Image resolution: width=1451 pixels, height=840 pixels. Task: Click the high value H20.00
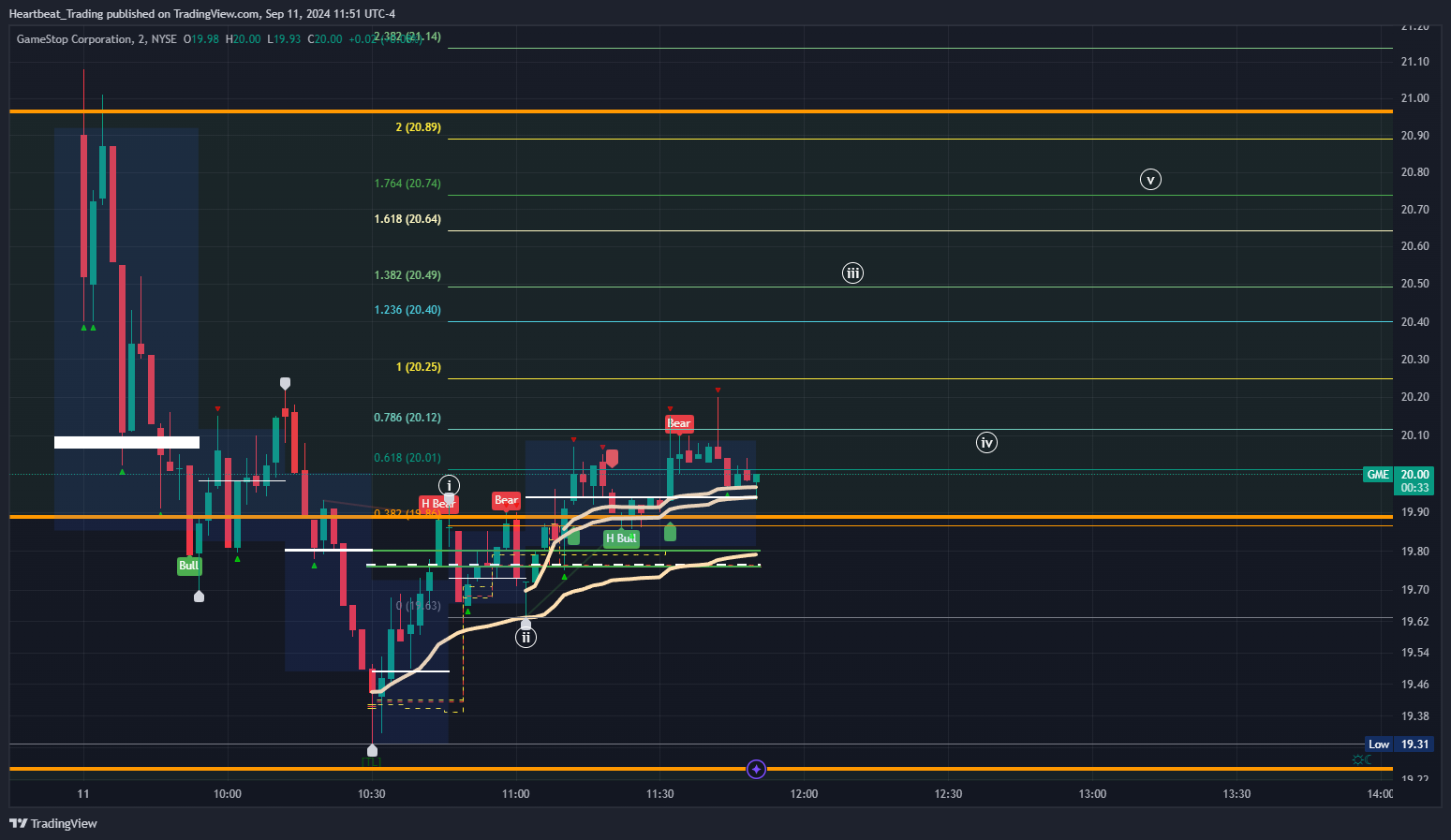244,39
